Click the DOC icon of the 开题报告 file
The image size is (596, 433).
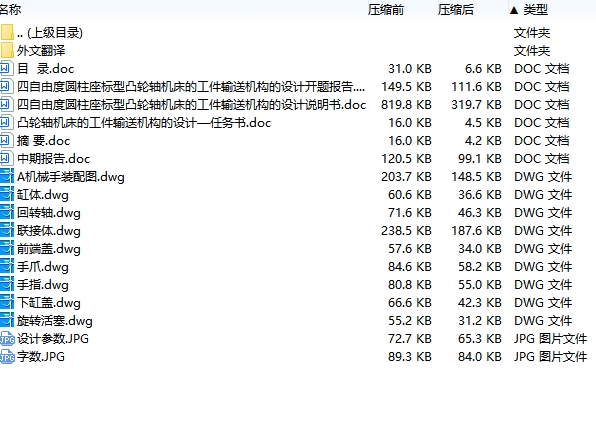click(x=6, y=87)
